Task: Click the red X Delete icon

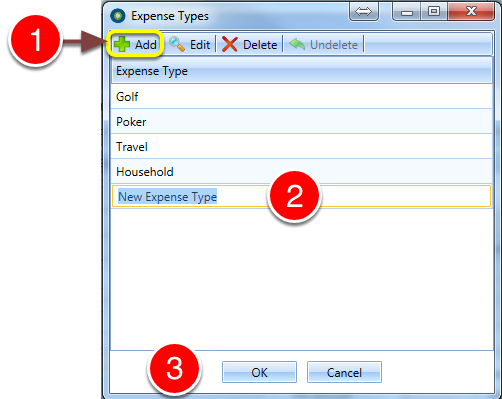Action: click(230, 44)
